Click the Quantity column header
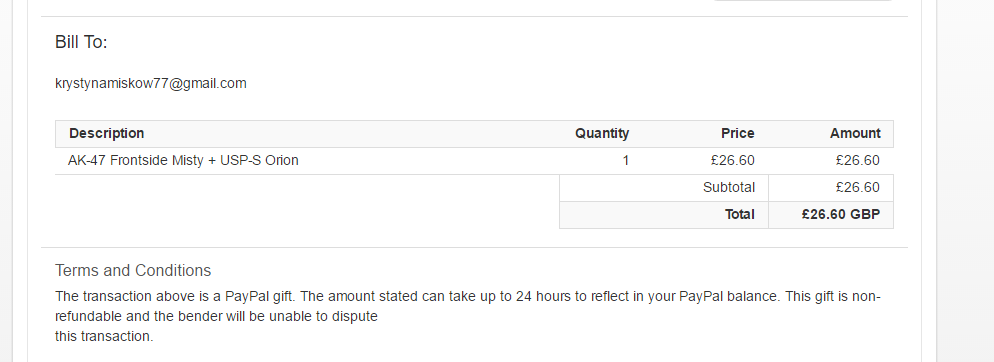The height and width of the screenshot is (362, 994). click(x=602, y=133)
